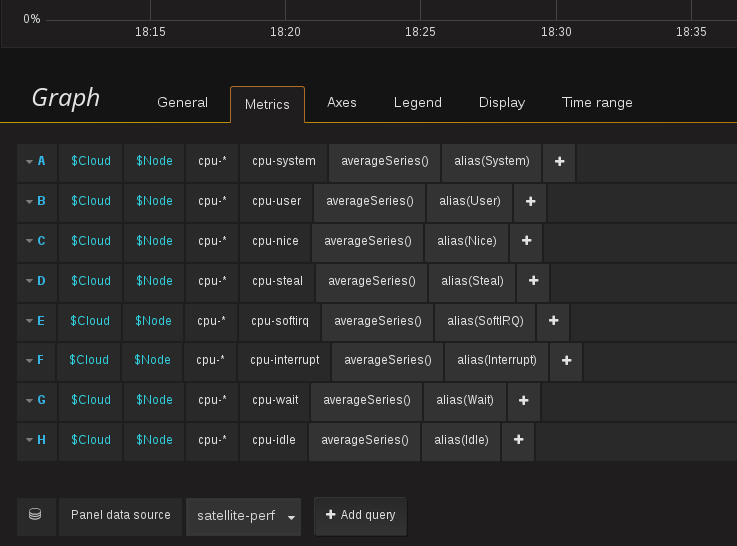Click the database icon beside Panel data source

pos(35,515)
